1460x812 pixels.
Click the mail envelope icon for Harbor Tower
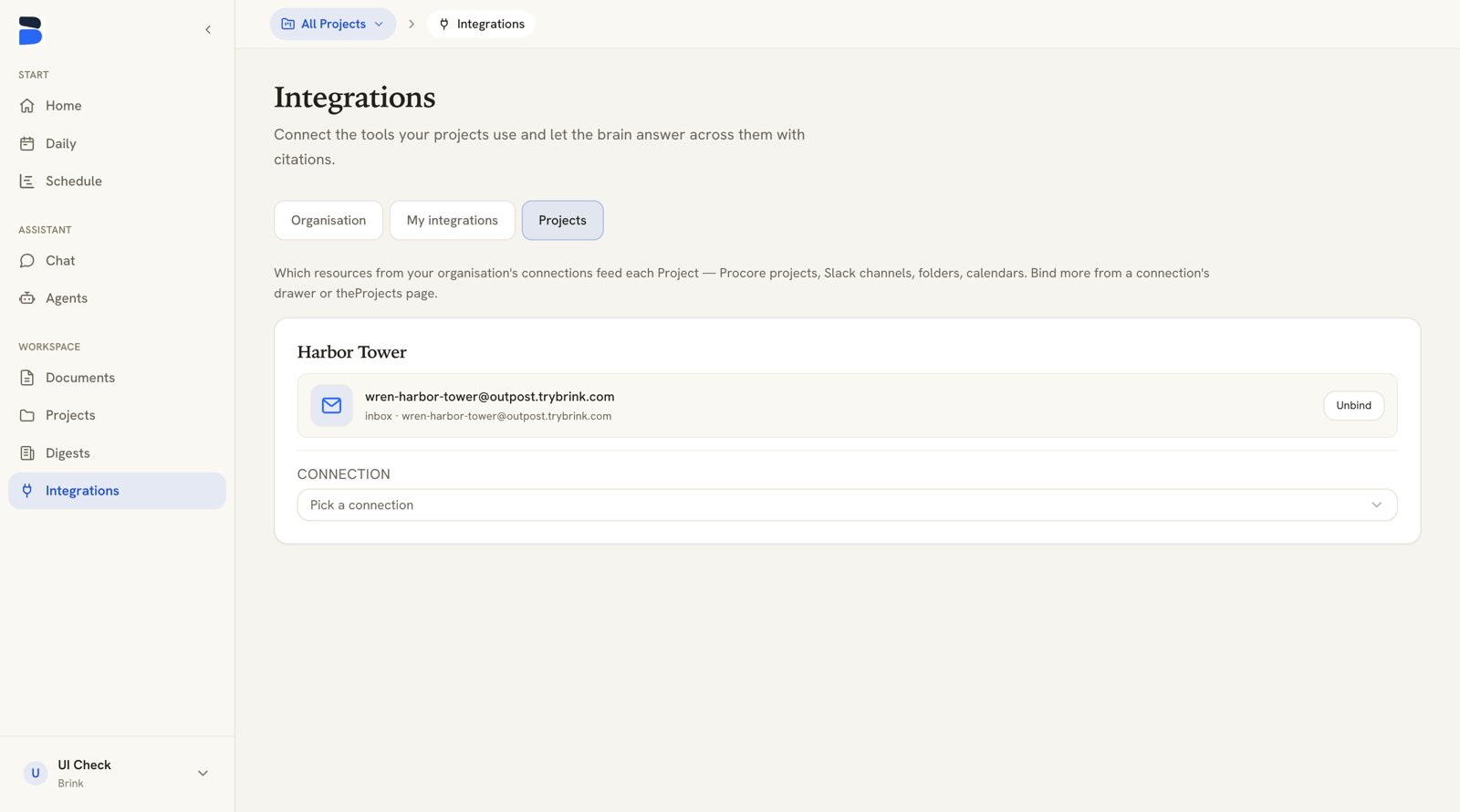pos(331,405)
